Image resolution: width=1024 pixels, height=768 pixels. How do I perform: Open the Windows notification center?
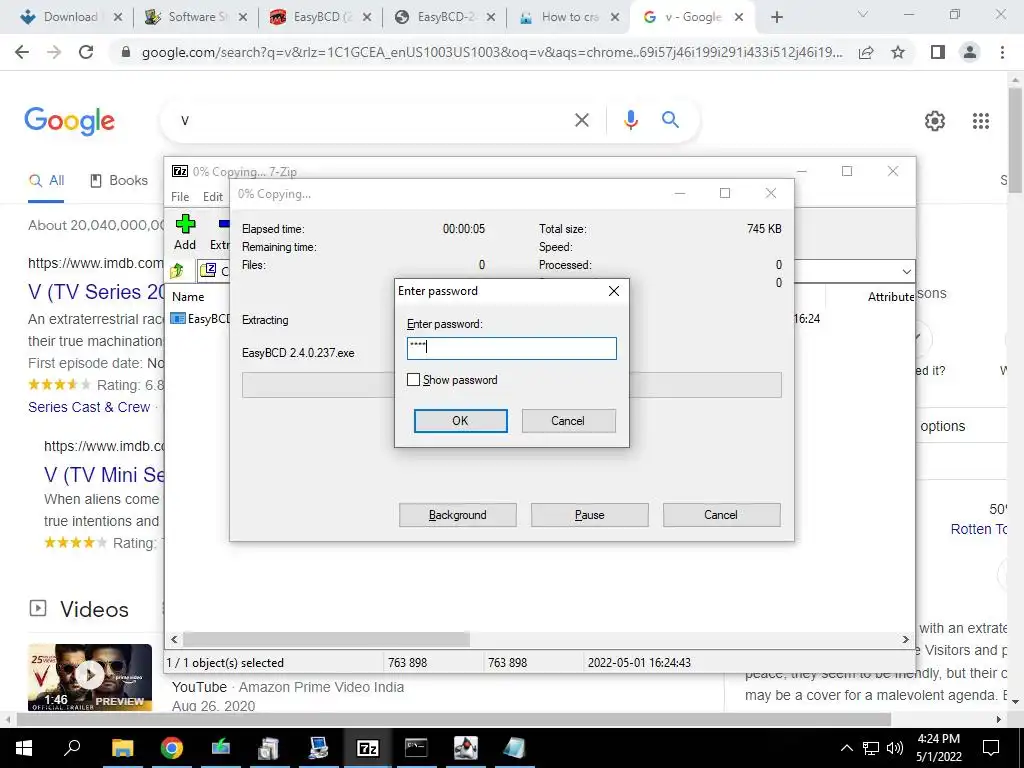pos(991,748)
